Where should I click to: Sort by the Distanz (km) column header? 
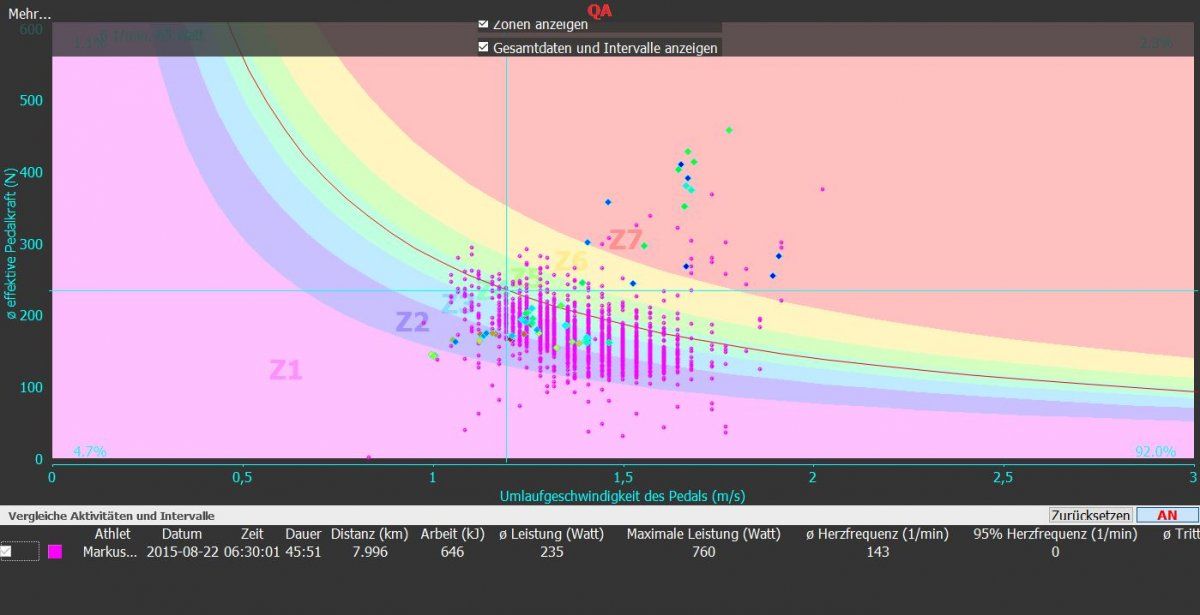368,534
